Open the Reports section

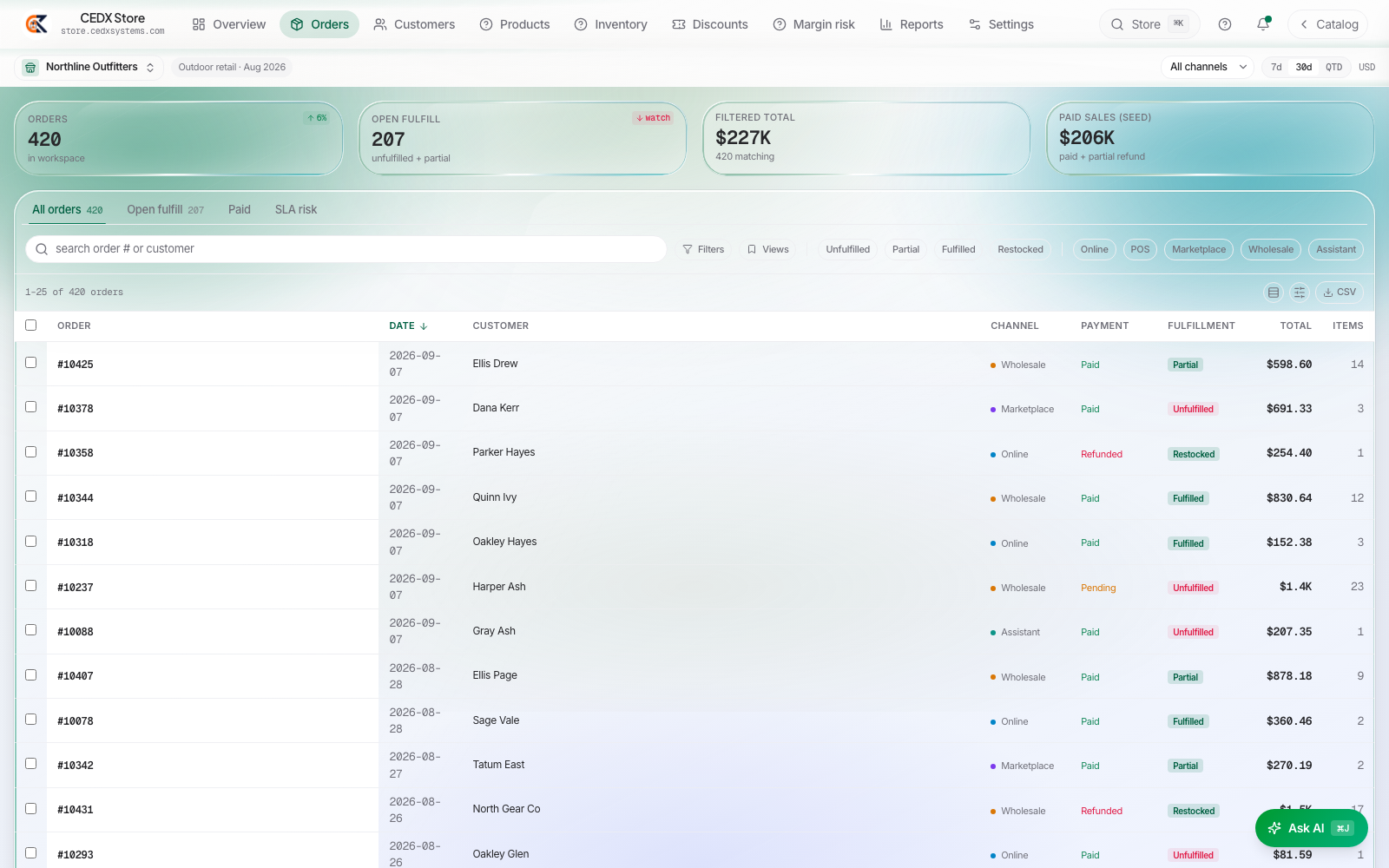(912, 24)
